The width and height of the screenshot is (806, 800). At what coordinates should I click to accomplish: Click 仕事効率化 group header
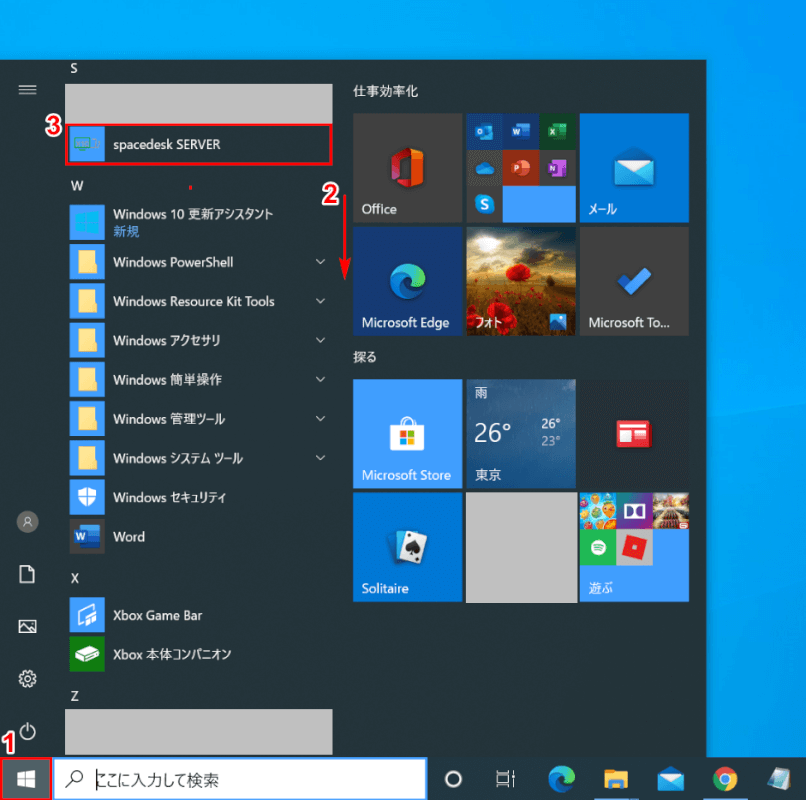385,92
